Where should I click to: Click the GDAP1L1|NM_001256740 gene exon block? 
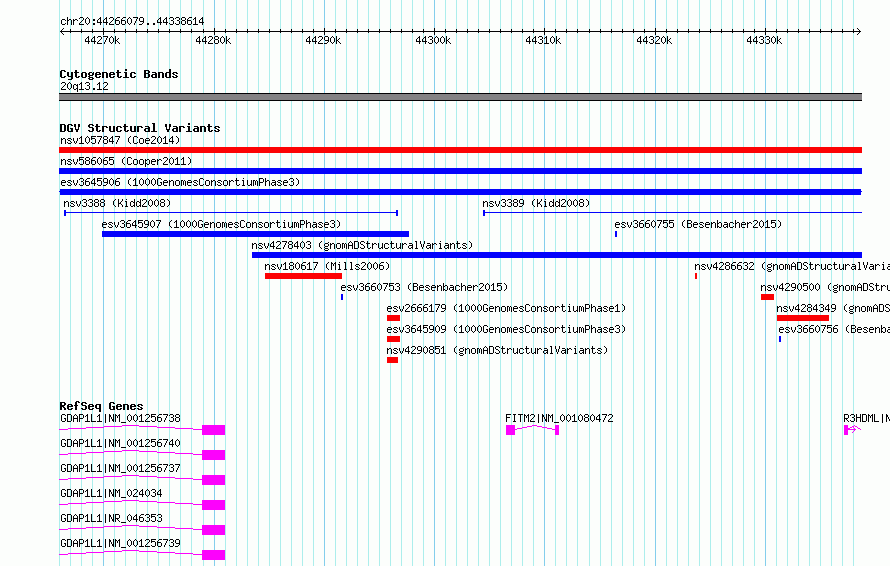pos(213,455)
